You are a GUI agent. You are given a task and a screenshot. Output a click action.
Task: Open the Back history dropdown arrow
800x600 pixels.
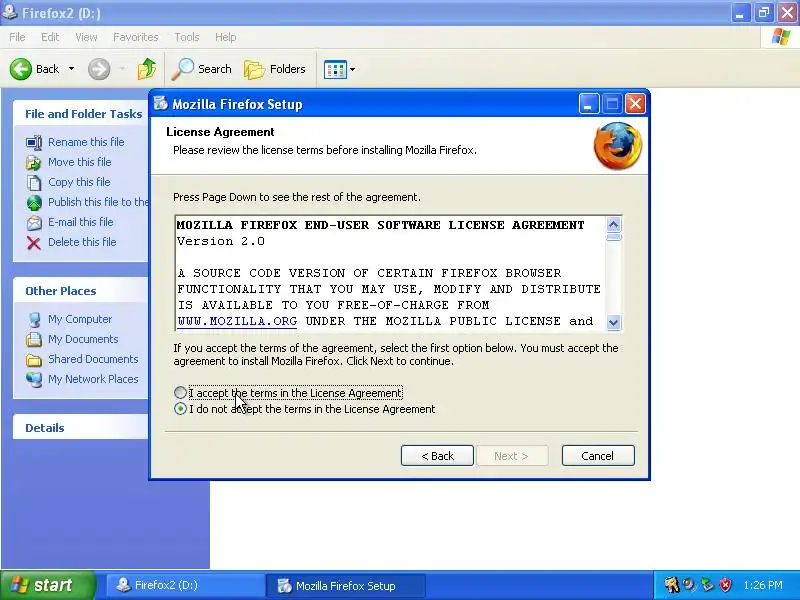point(71,69)
